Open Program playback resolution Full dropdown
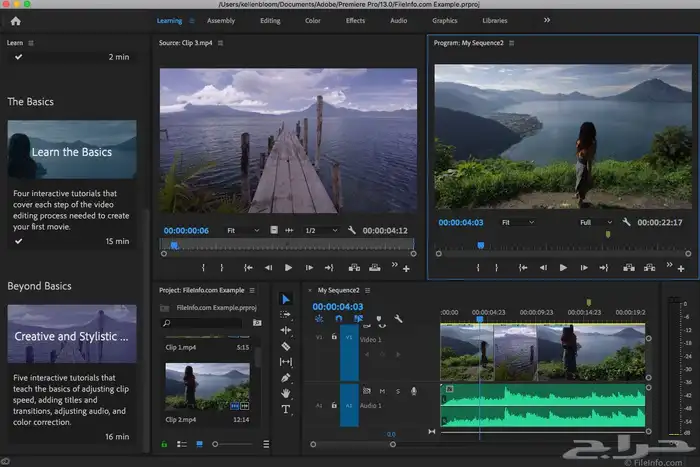The height and width of the screenshot is (467, 700). pos(596,222)
